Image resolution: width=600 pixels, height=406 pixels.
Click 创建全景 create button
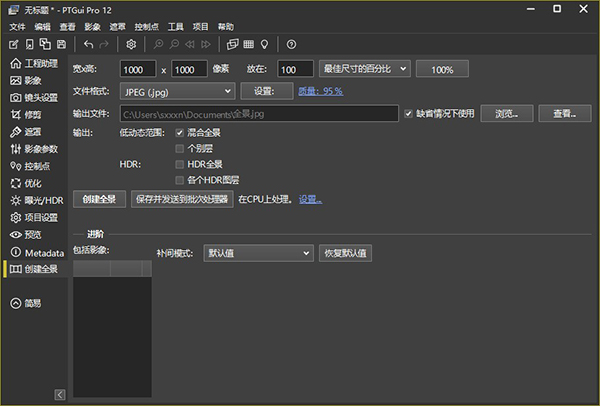click(99, 199)
